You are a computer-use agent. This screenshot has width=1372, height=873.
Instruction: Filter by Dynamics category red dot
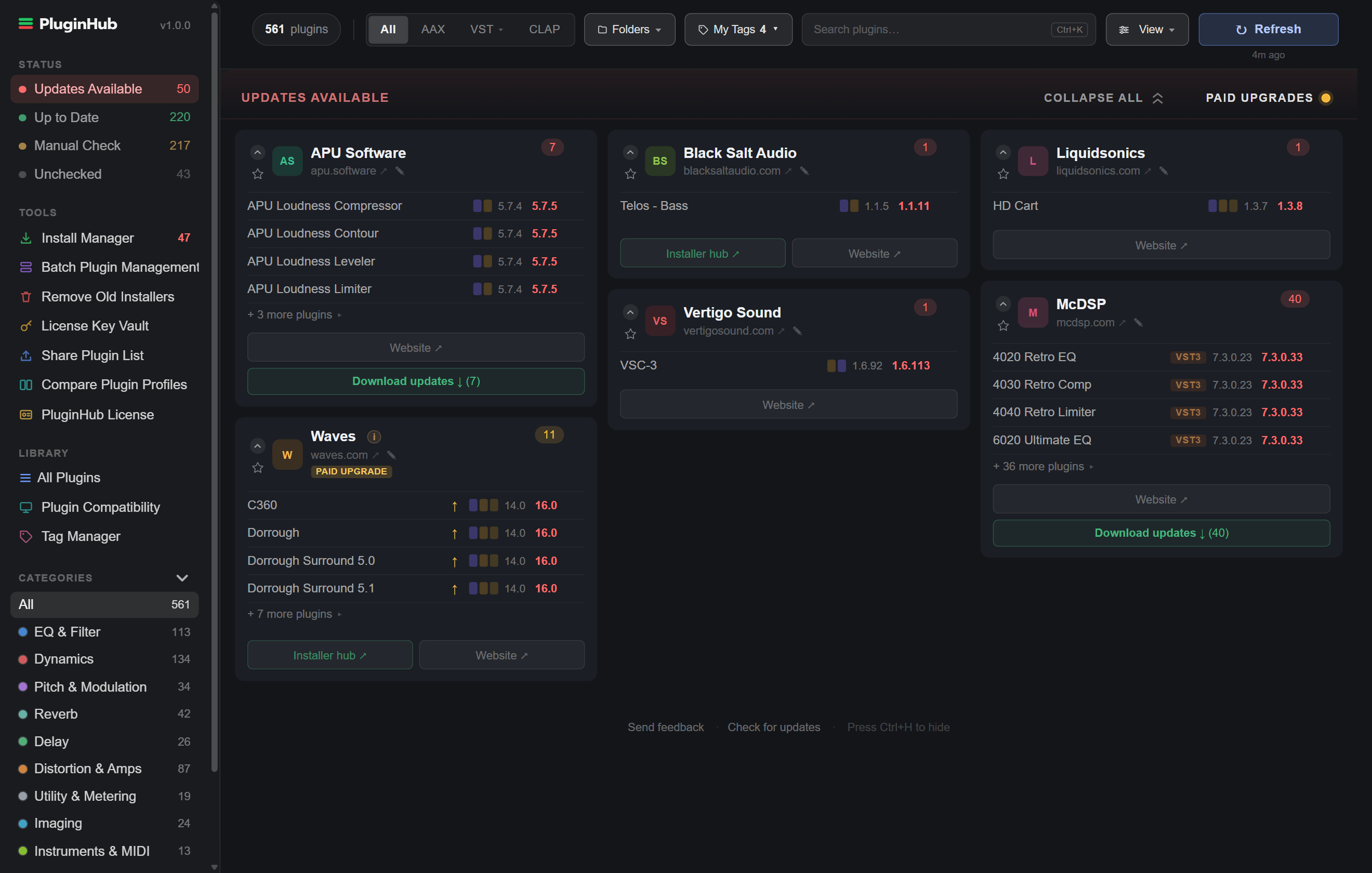(x=23, y=659)
